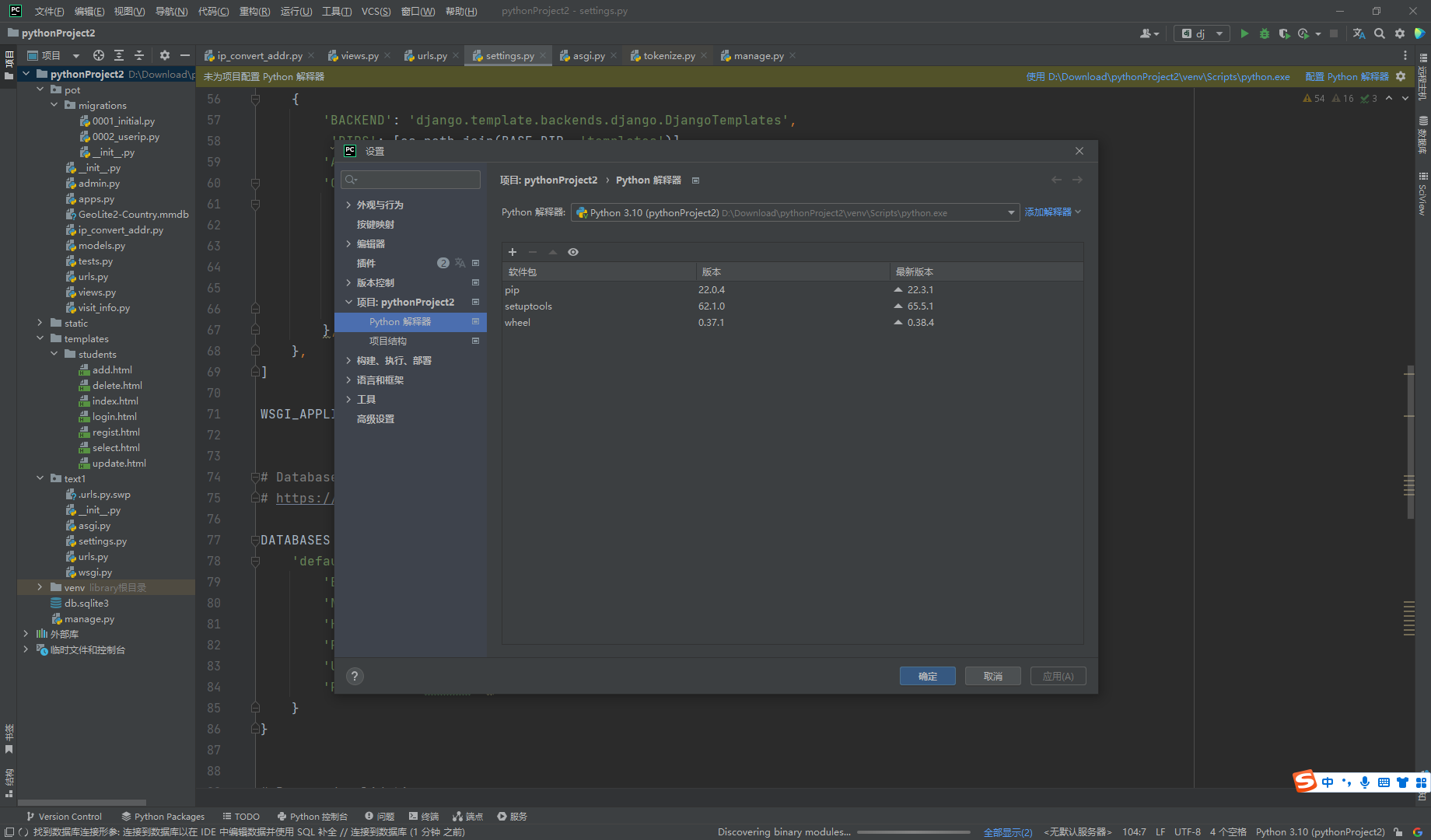Open the help question mark button
The width and height of the screenshot is (1431, 840).
[355, 676]
